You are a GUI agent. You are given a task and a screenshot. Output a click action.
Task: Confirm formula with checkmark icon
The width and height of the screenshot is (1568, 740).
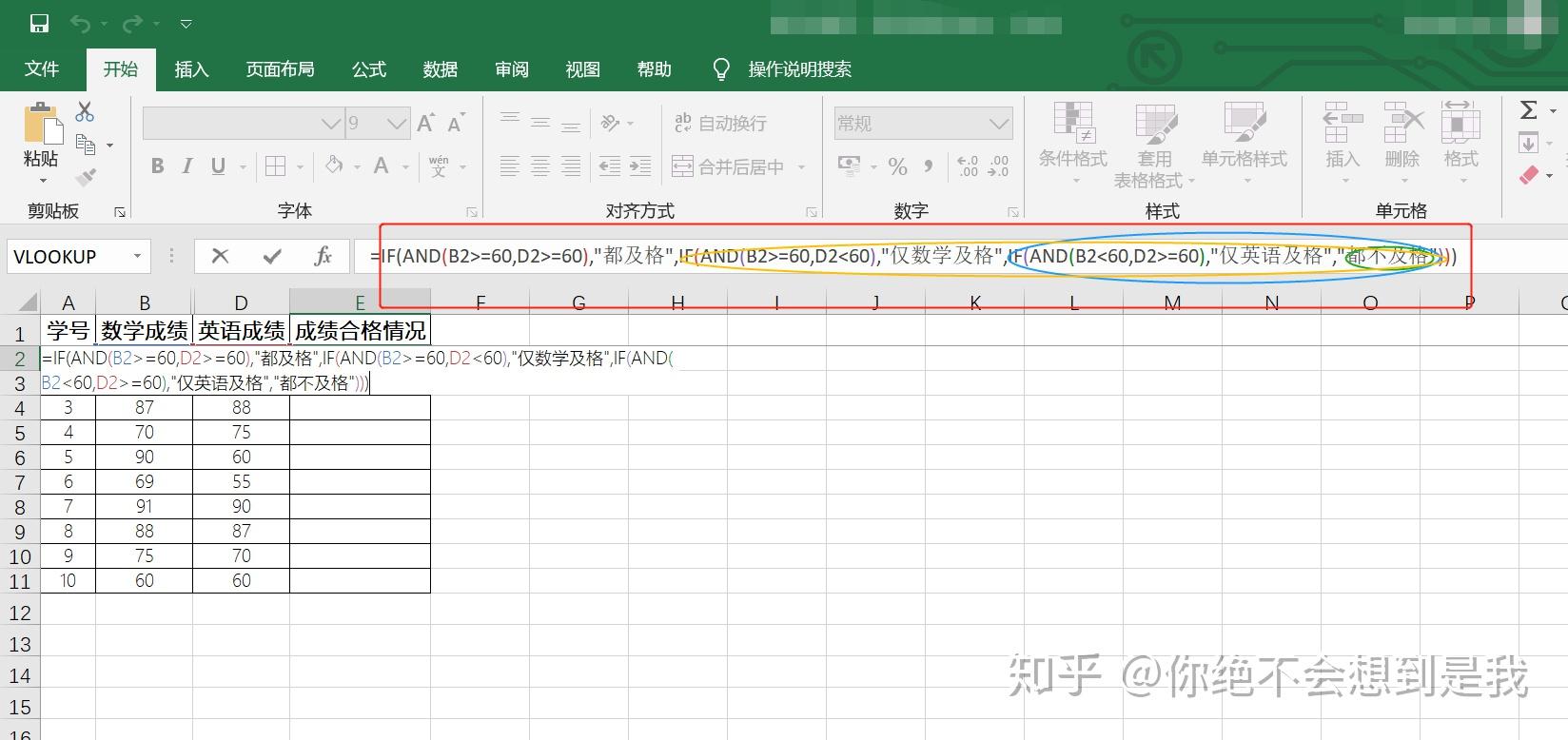tap(272, 256)
